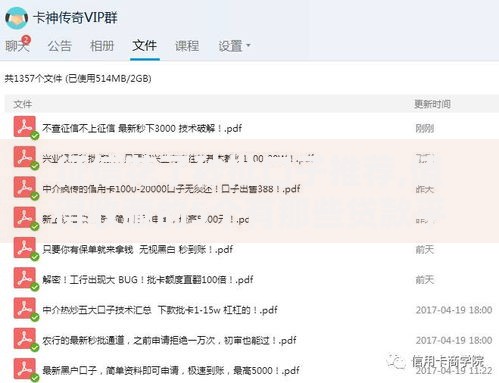Click the group name 卡神传奇VIP群
Image resolution: width=499 pixels, height=383 pixels.
pos(75,17)
